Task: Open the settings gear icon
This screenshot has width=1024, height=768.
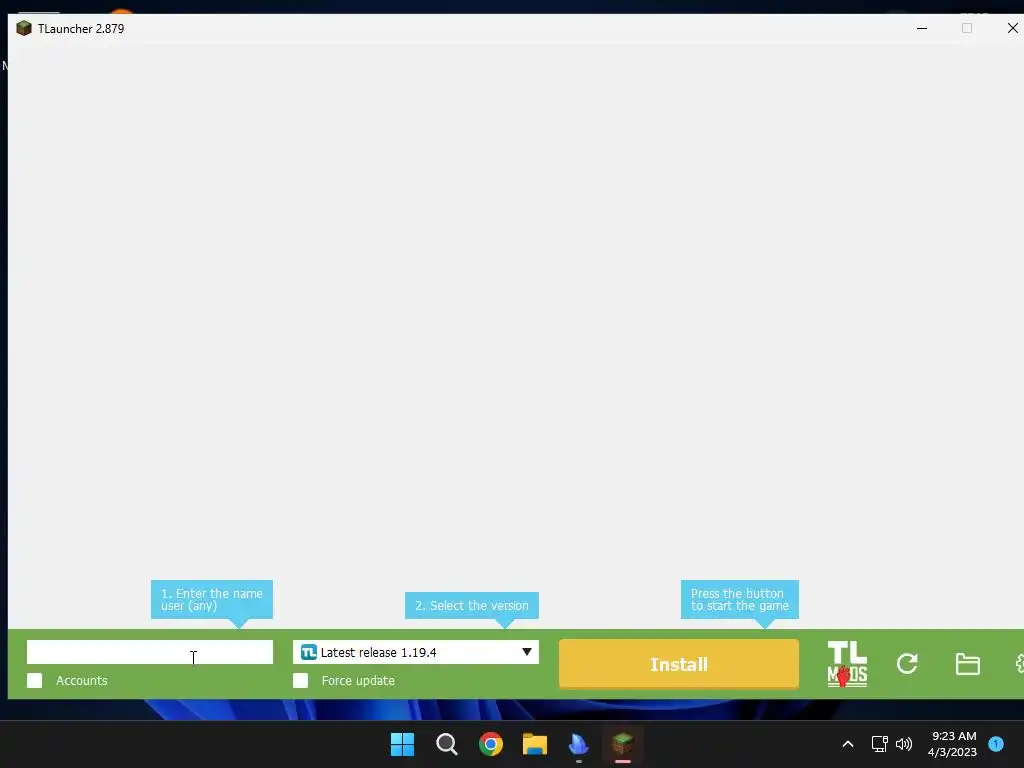Action: pyautogui.click(x=1019, y=664)
